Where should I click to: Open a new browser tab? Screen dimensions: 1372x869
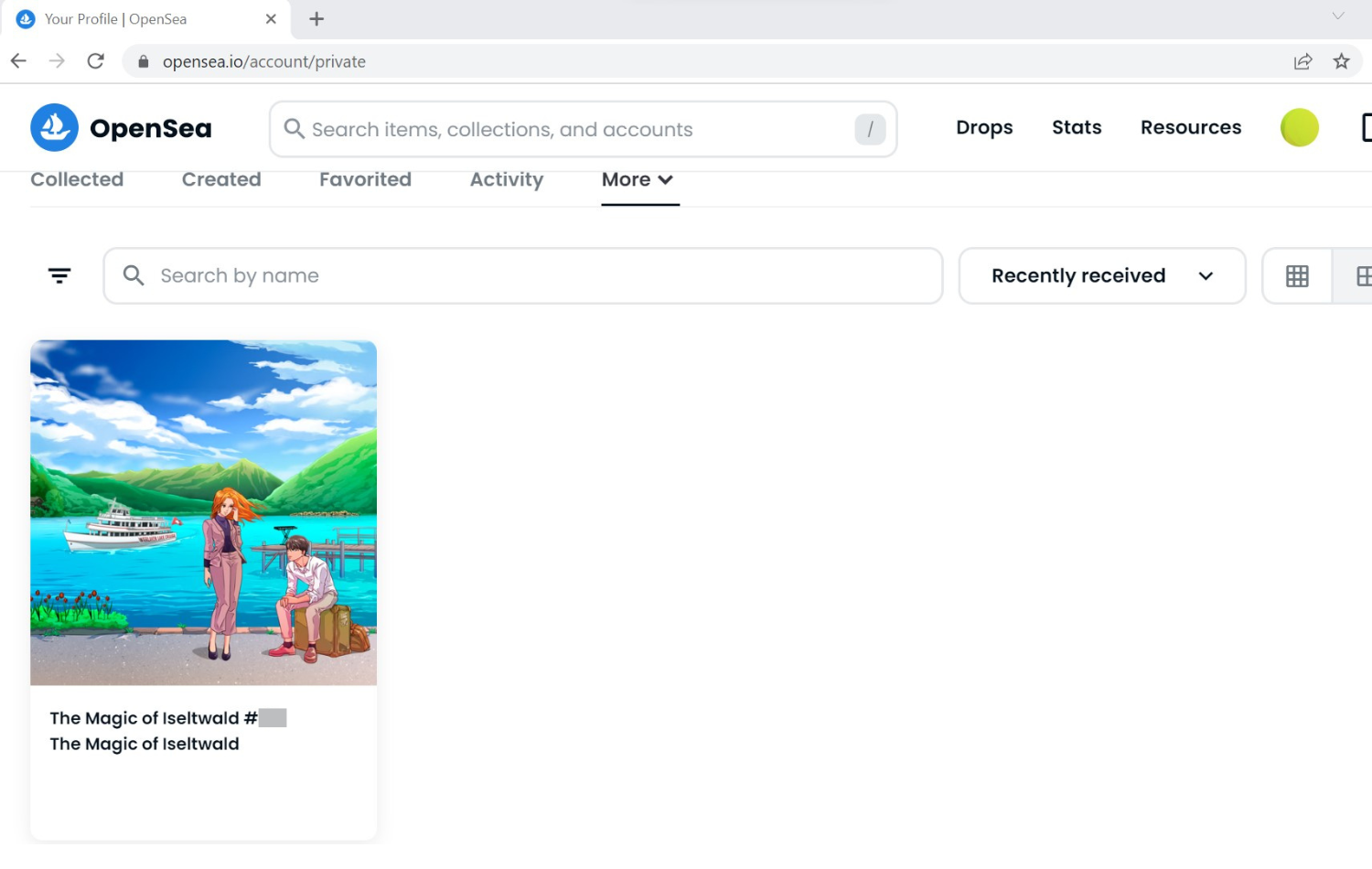pyautogui.click(x=316, y=19)
